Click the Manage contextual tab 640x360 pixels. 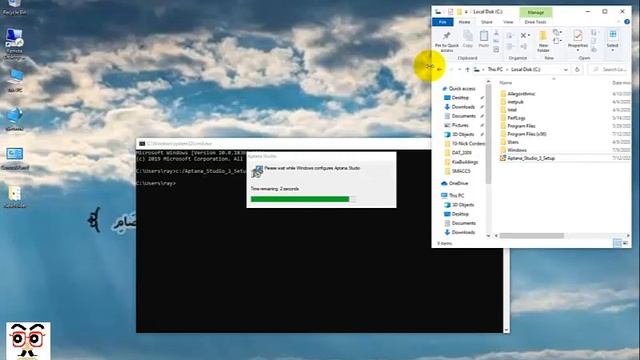pyautogui.click(x=536, y=12)
